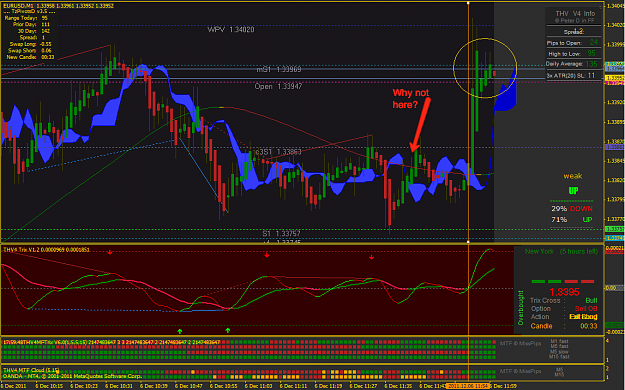This screenshot has height=390, width=625.
Task: Click the red down arrow in Trix panel near 11:27
Action: (371, 257)
